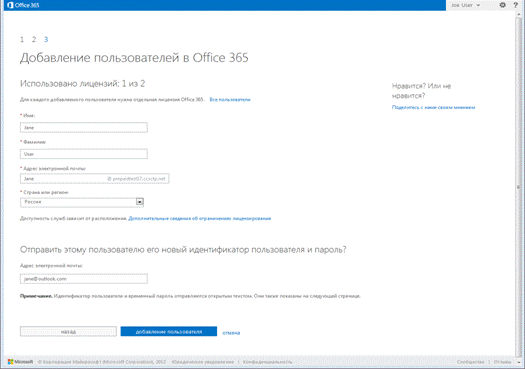Click the page heading Добавление пользователей в Office 365
This screenshot has width=525, height=369.
(134, 58)
